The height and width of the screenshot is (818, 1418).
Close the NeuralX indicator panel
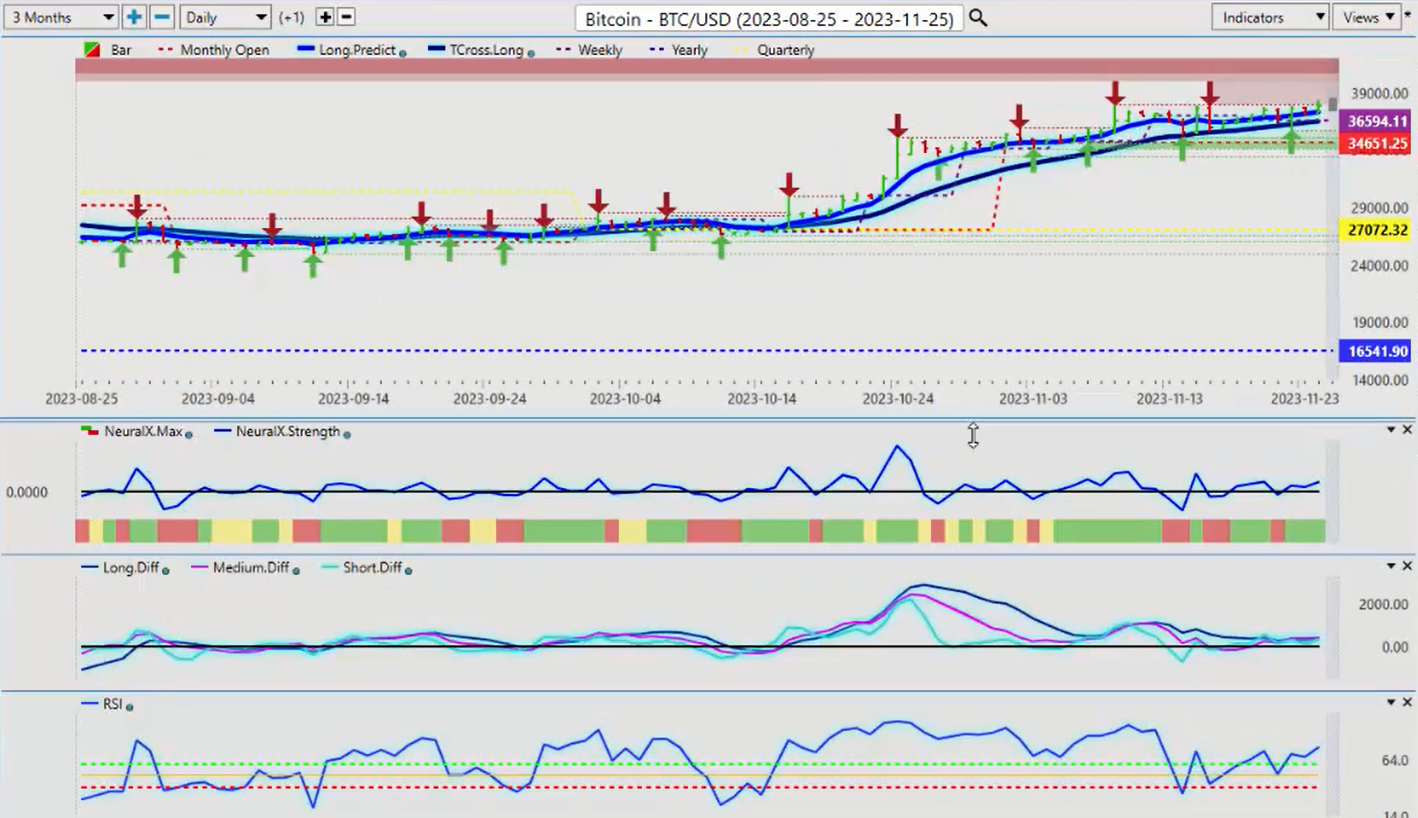pyautogui.click(x=1407, y=429)
